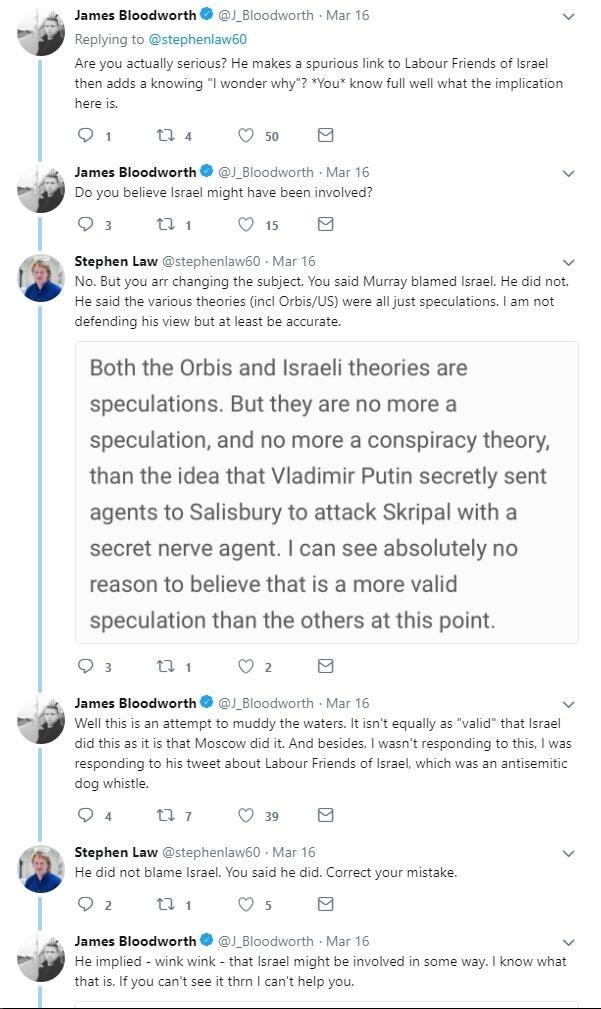Reply to "Correct your mistake" tweet
Image resolution: width=601 pixels, height=1009 pixels.
(86, 904)
